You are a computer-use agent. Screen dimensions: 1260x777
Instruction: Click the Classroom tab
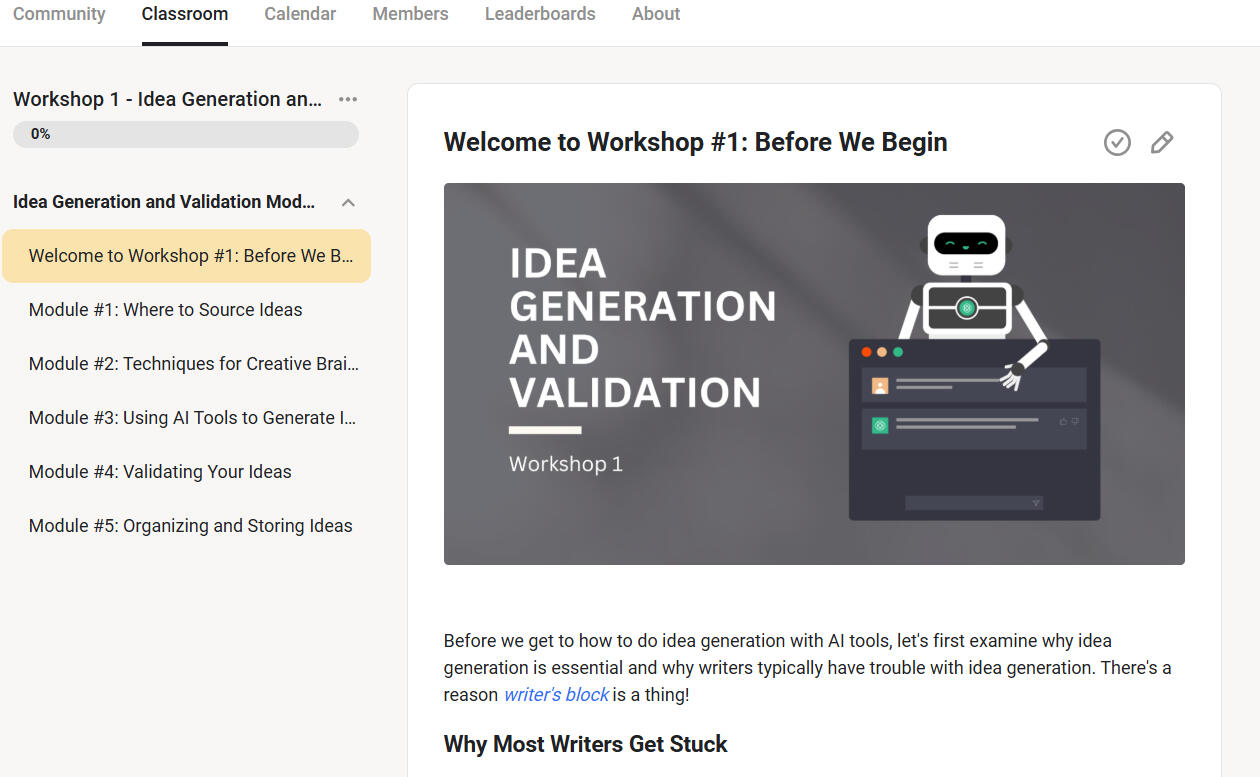(x=185, y=14)
